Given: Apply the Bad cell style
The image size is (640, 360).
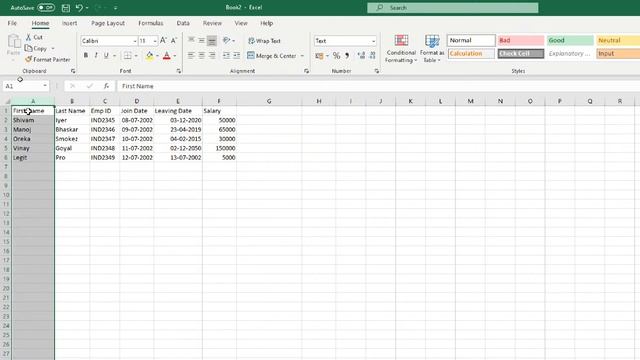Looking at the screenshot, I should pyautogui.click(x=521, y=40).
